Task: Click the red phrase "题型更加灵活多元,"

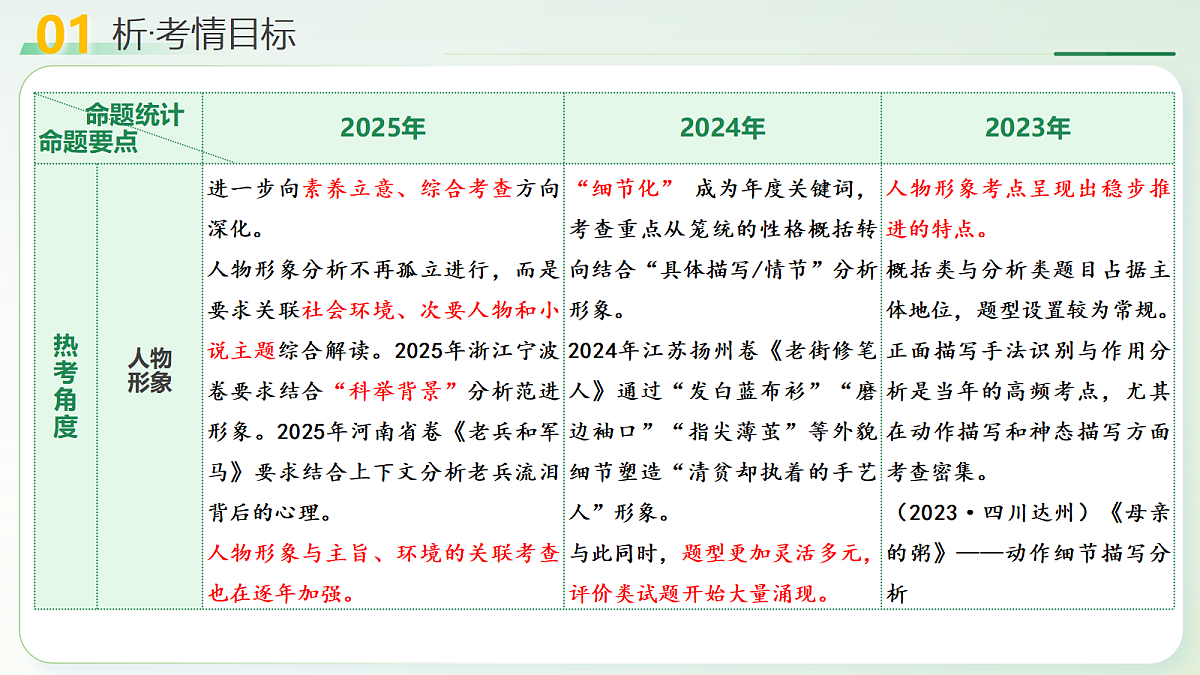Action: [x=777, y=553]
